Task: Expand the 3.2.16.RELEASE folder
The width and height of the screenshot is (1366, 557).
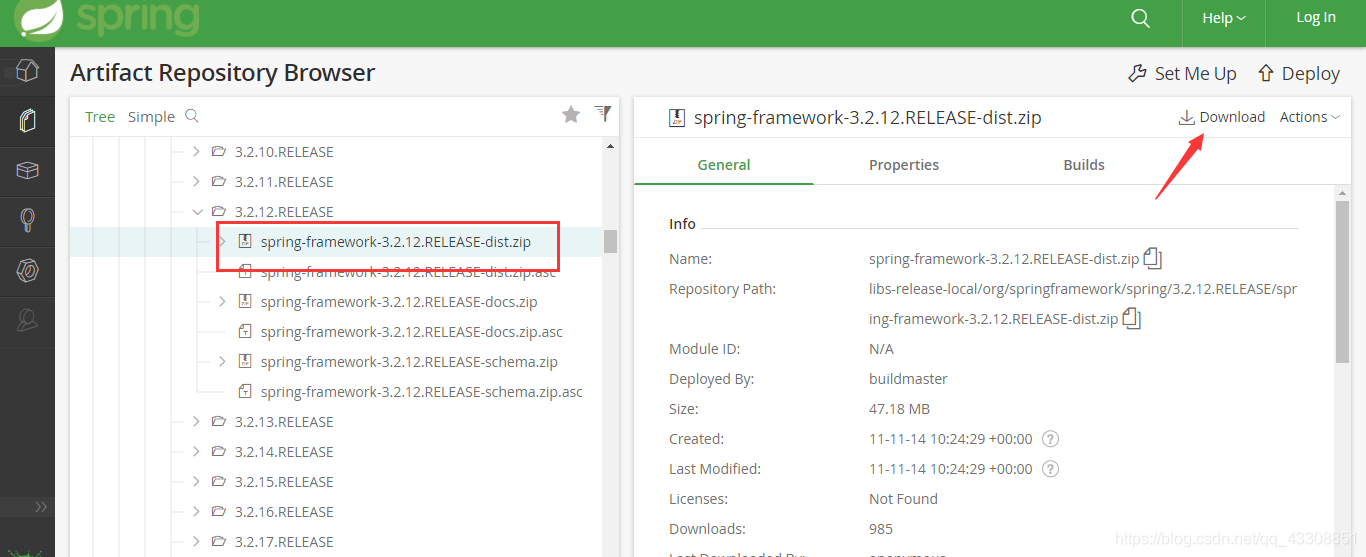Action: point(196,512)
